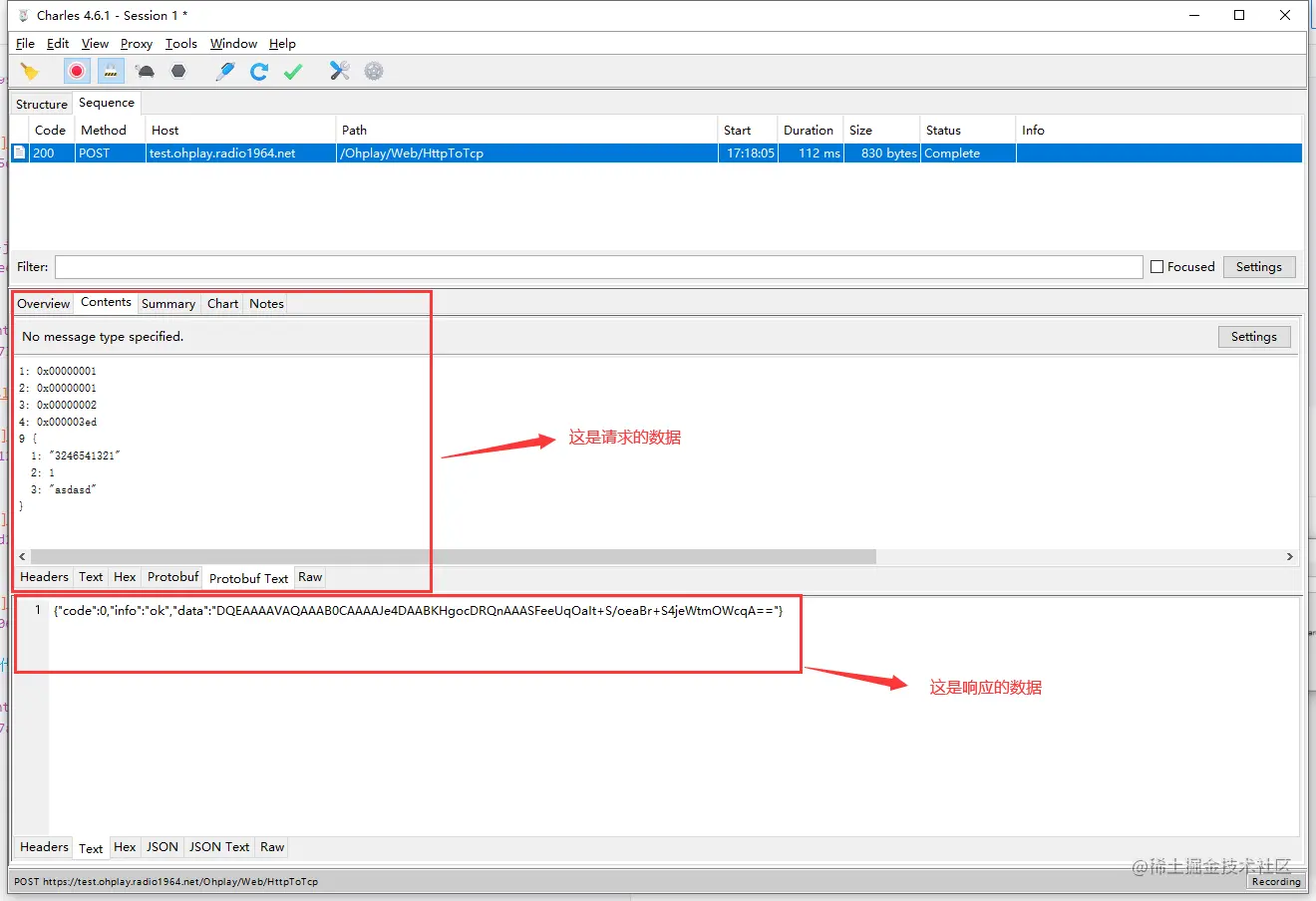Select host test.ohplay.radio1964.net cell
Screen dimensions: 1316x901
click(x=240, y=153)
